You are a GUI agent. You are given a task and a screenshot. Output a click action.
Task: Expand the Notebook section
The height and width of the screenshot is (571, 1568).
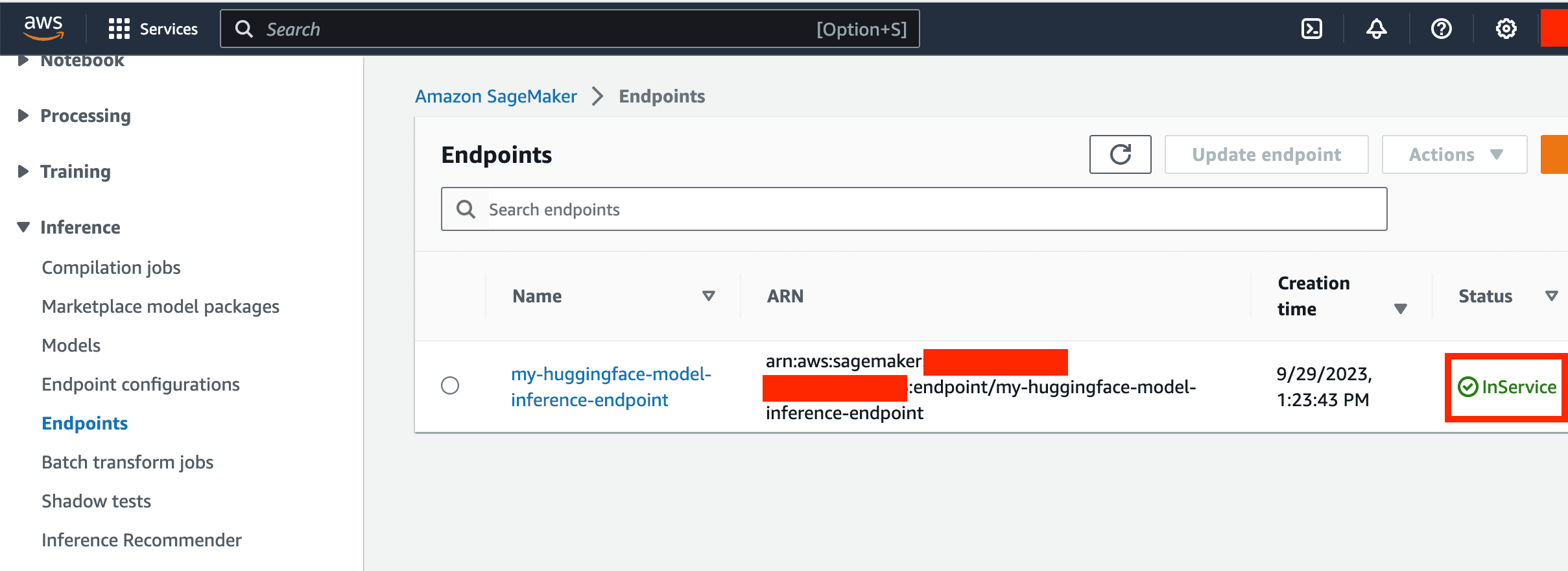[23, 60]
